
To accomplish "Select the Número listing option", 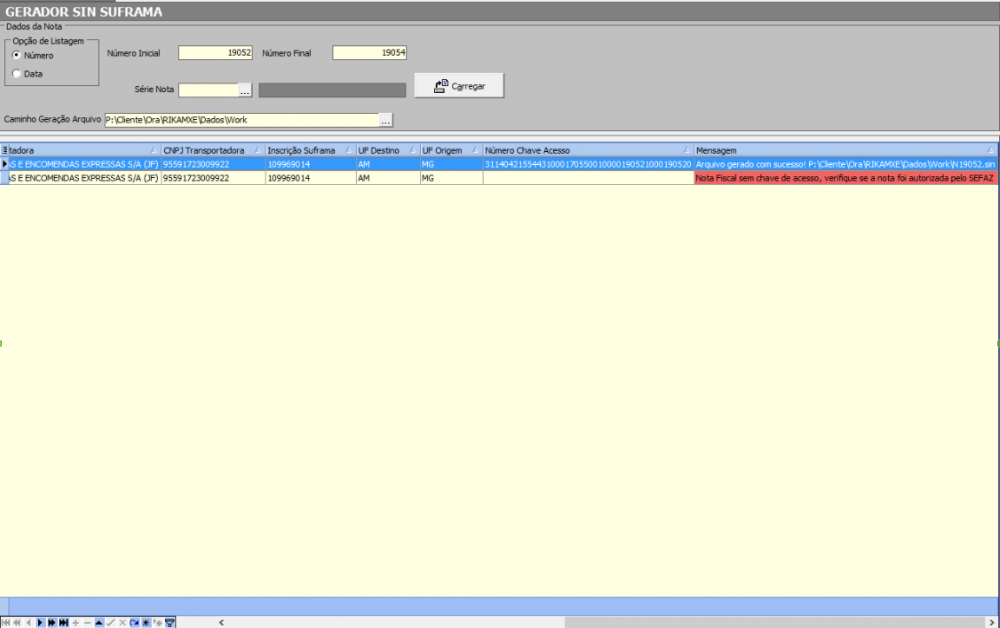I will coord(16,55).
